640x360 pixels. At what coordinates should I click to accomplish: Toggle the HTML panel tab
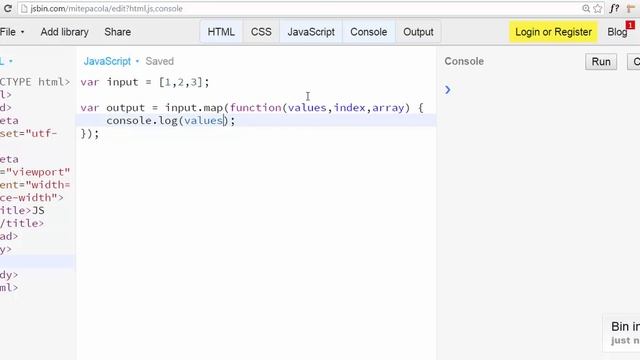pos(221,32)
